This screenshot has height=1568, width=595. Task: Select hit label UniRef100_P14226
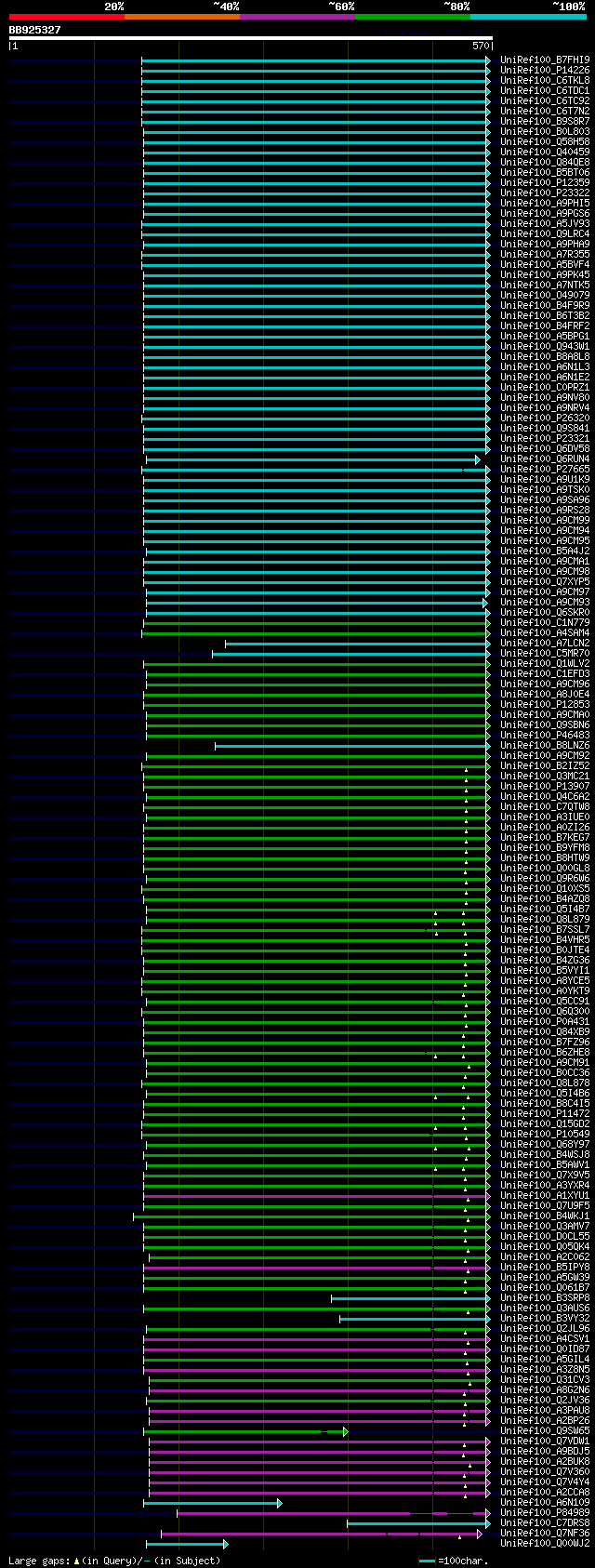(545, 70)
